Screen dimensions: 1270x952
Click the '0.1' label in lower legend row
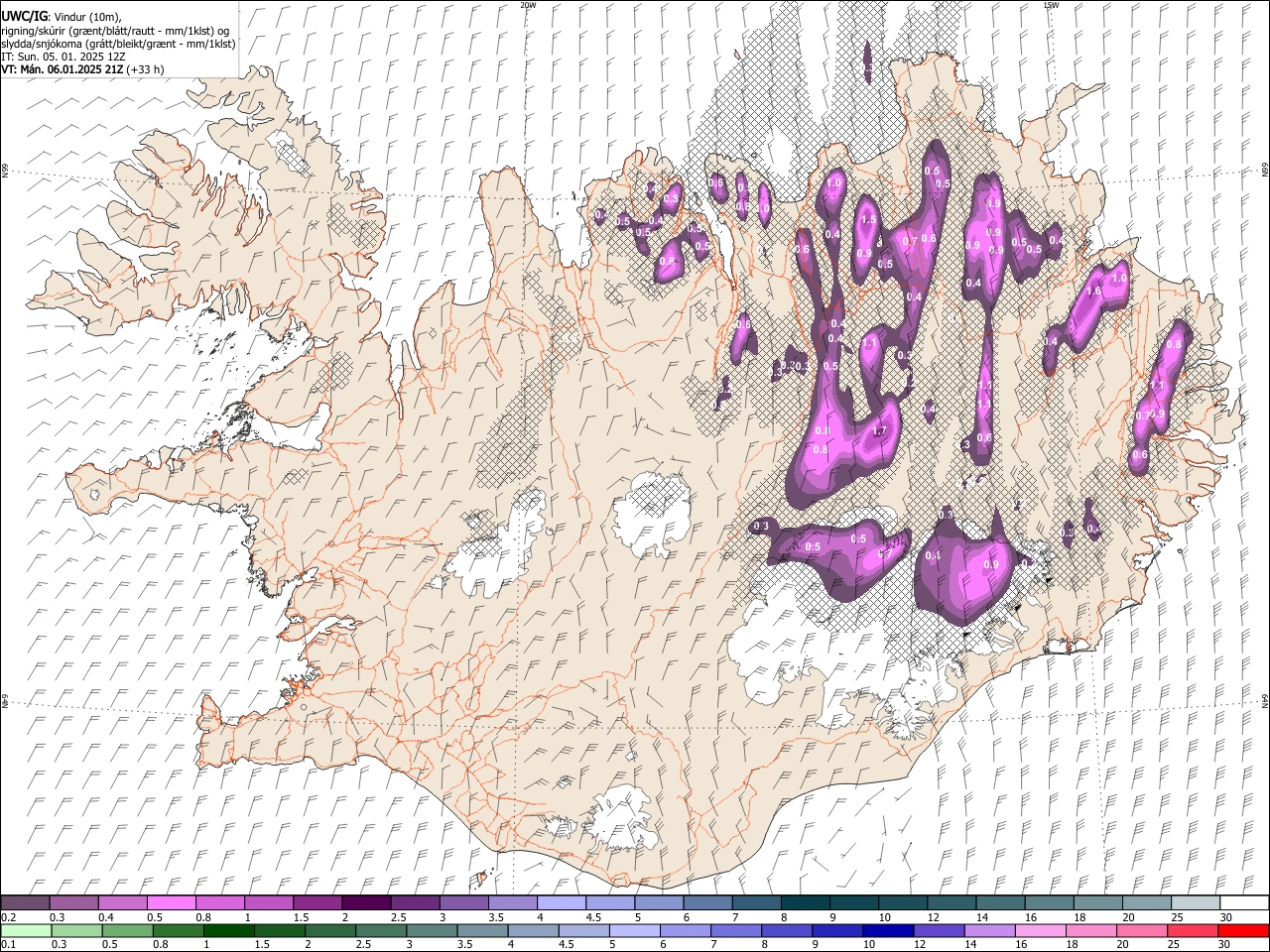click(8, 945)
